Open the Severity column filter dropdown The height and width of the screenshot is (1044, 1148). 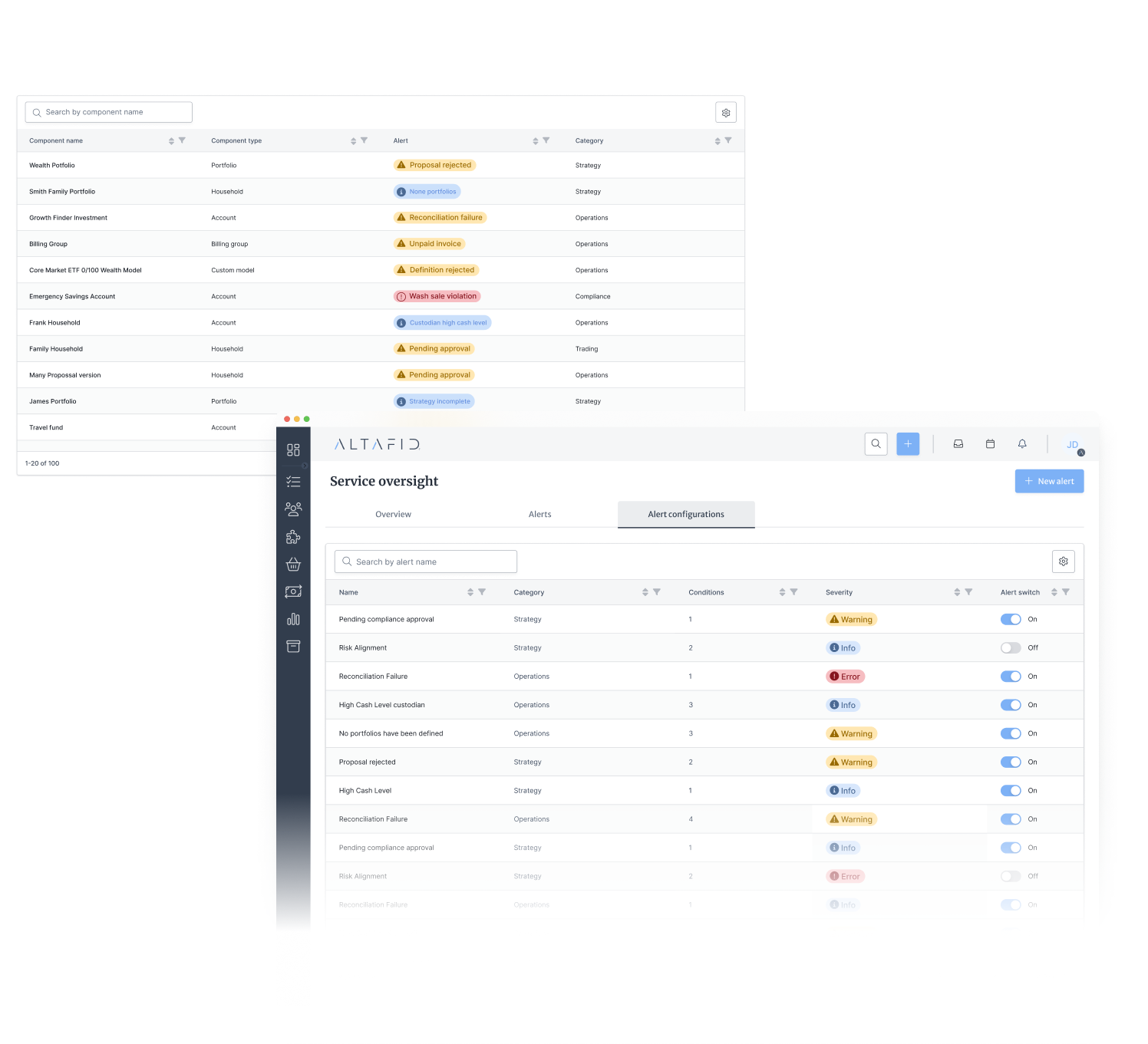coord(968,591)
